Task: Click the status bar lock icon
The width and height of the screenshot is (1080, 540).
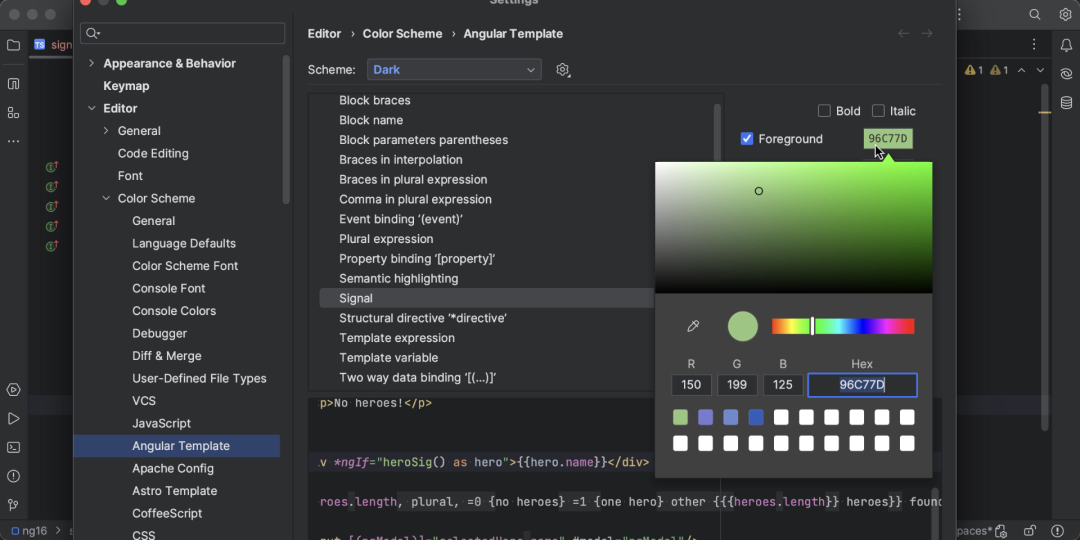Action: click(1029, 531)
